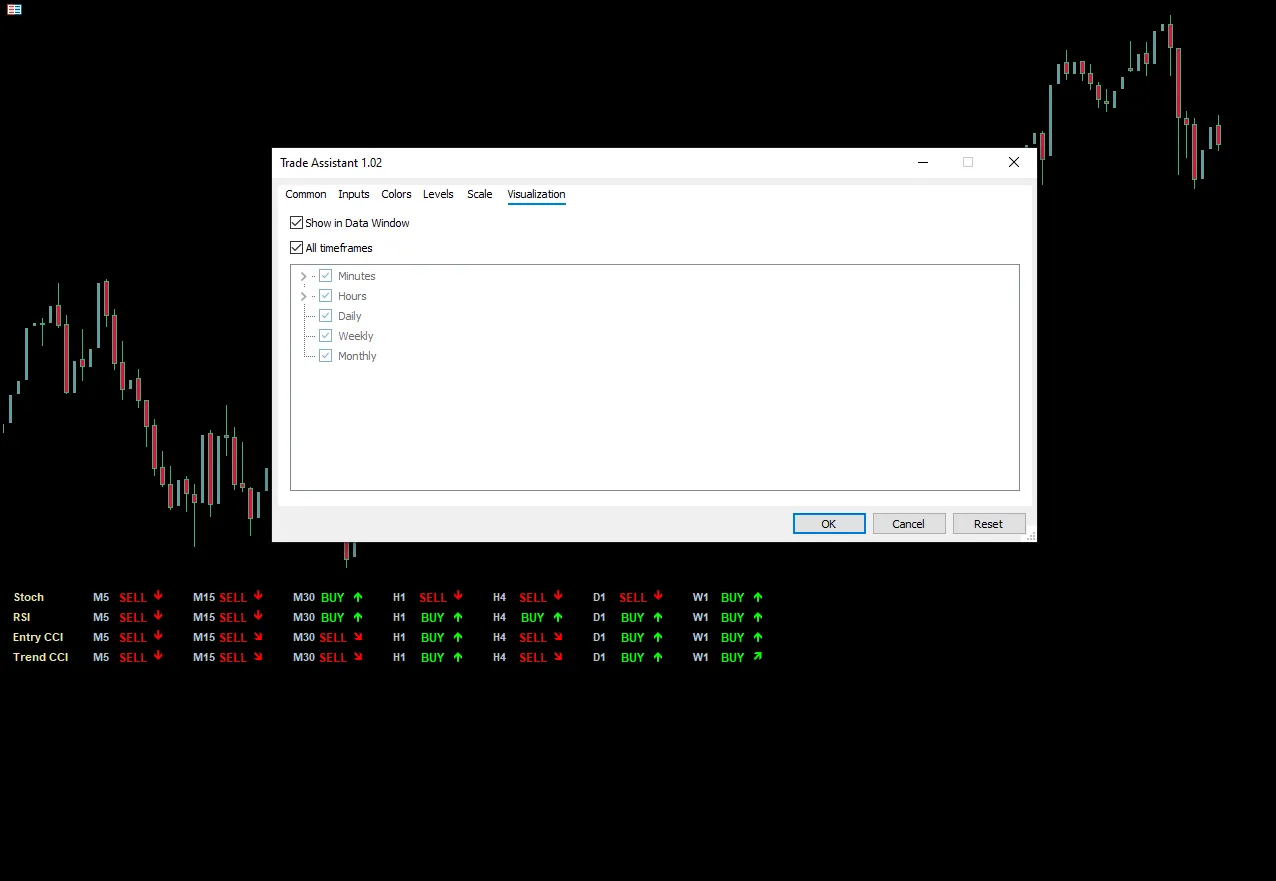Click the indicator icon at the chart's top-left corner
Image resolution: width=1276 pixels, height=881 pixels.
(14, 9)
